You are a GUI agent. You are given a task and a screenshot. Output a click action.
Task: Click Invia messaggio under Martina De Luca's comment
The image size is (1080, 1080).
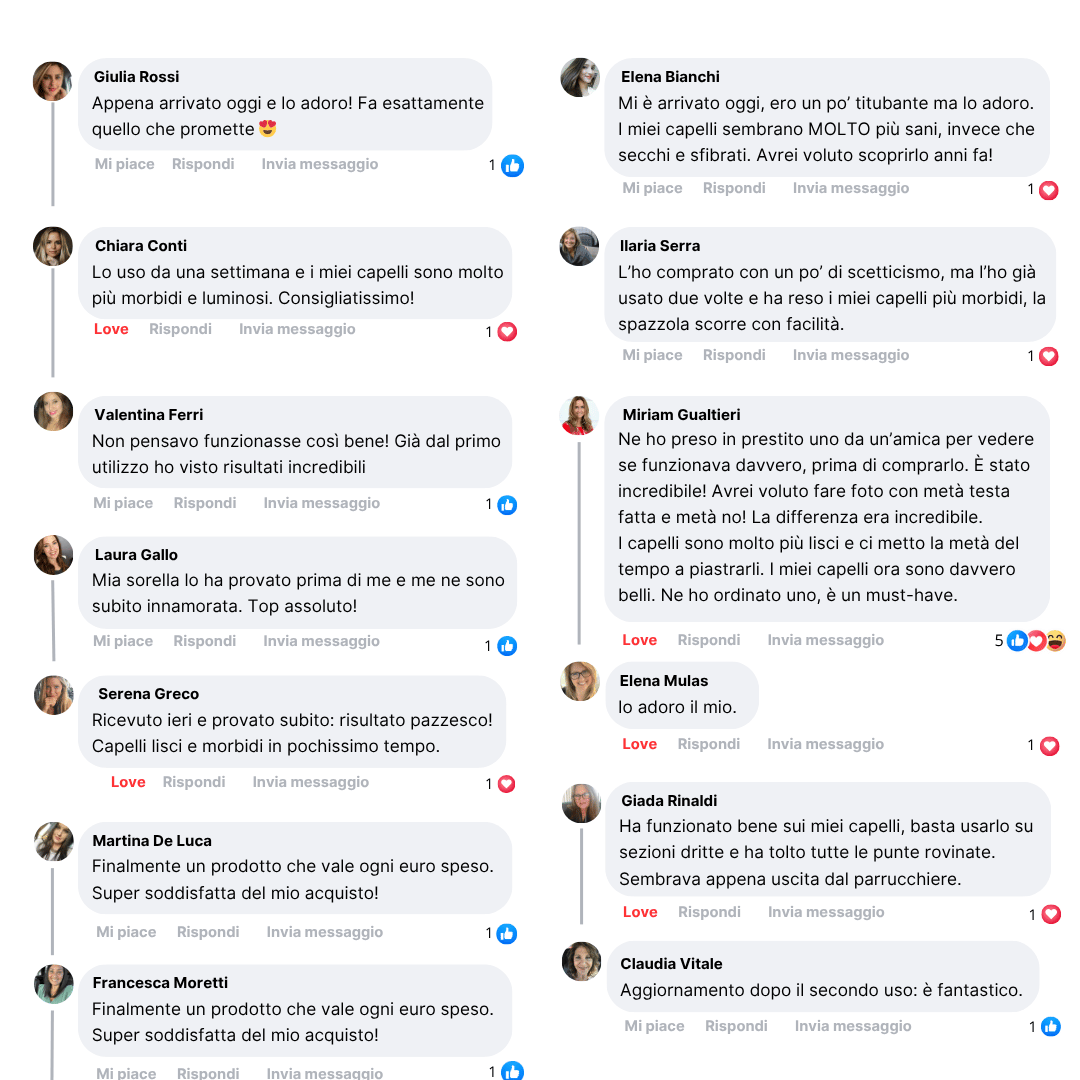324,932
